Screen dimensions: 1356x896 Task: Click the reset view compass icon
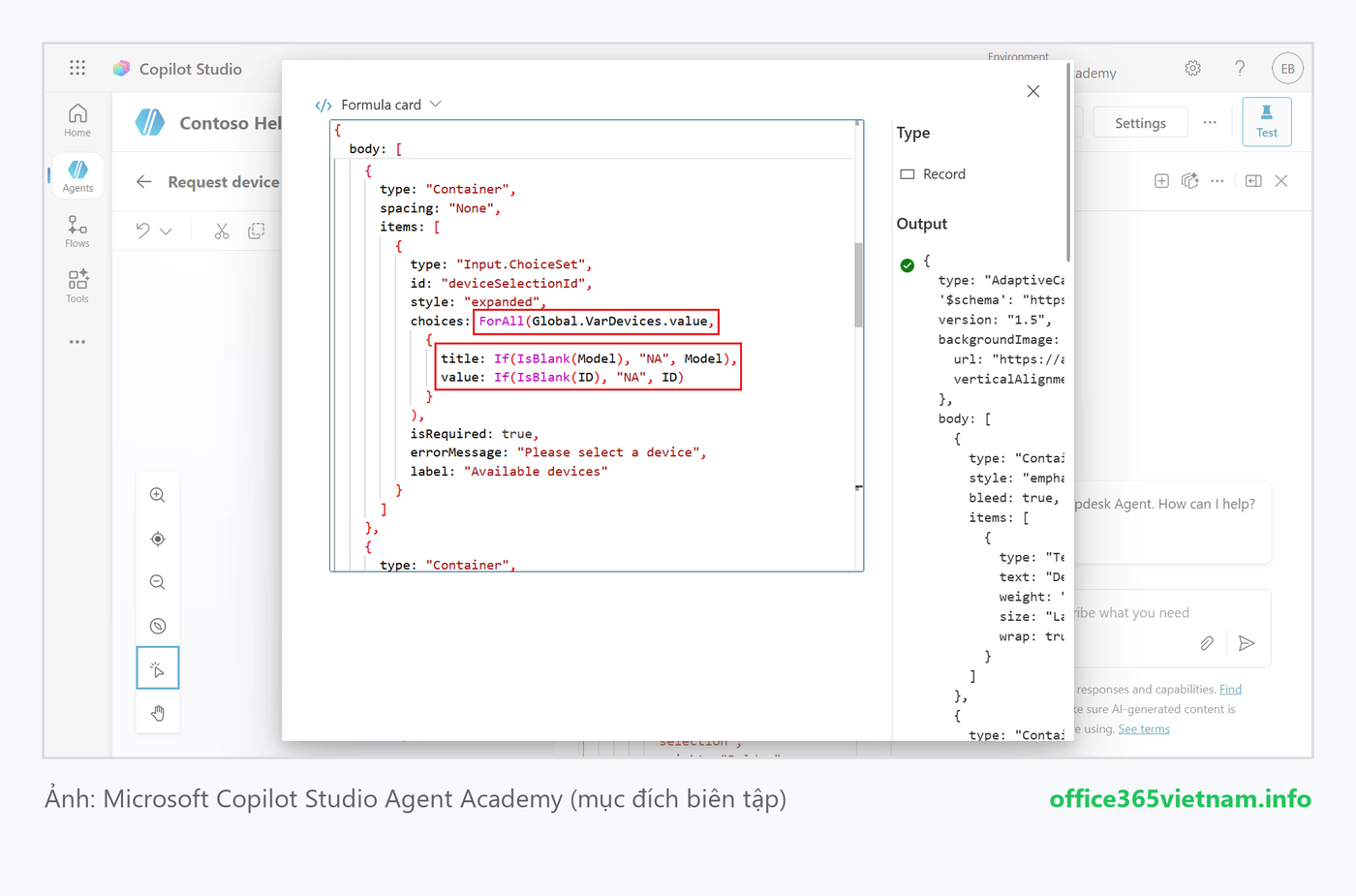[x=158, y=626]
